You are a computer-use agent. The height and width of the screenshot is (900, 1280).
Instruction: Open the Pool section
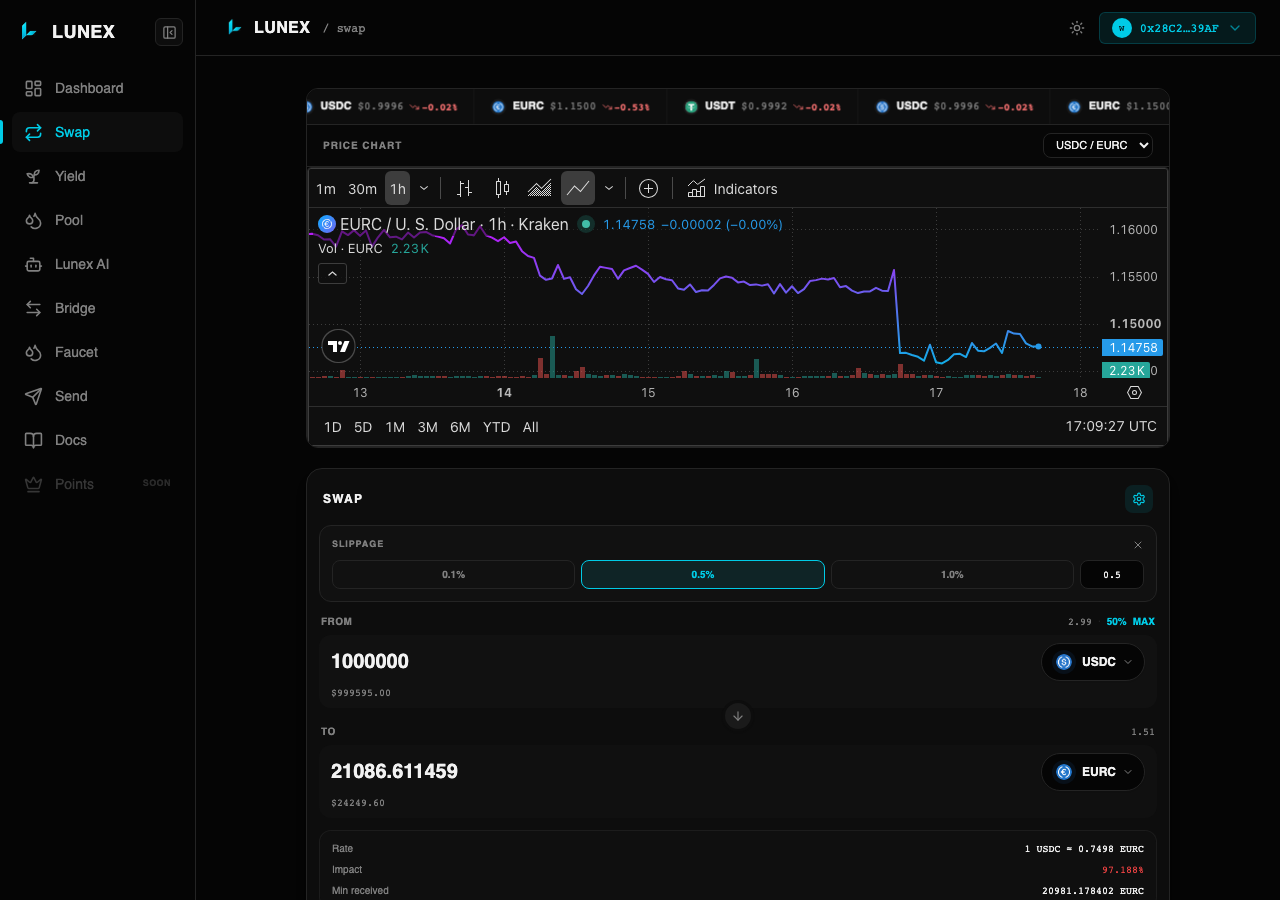tap(98, 220)
